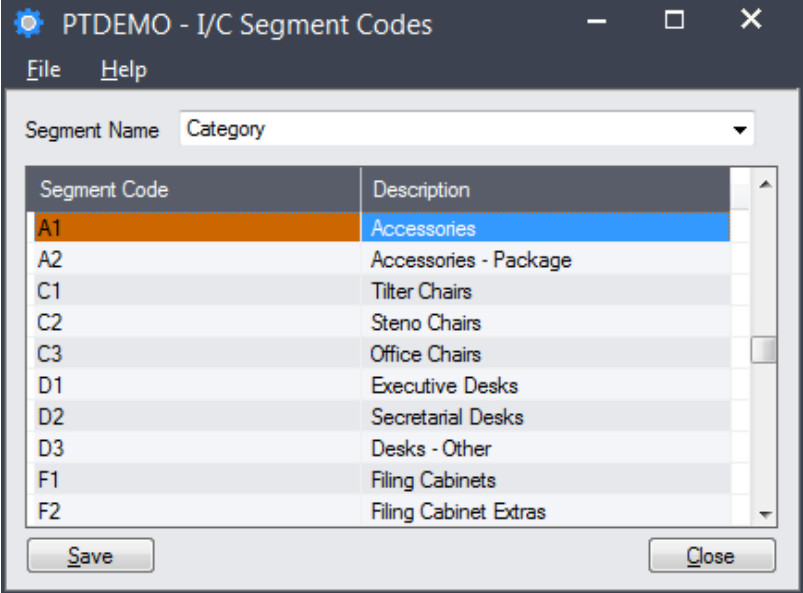Maximize the I/C Segment Codes window

pyautogui.click(x=674, y=20)
